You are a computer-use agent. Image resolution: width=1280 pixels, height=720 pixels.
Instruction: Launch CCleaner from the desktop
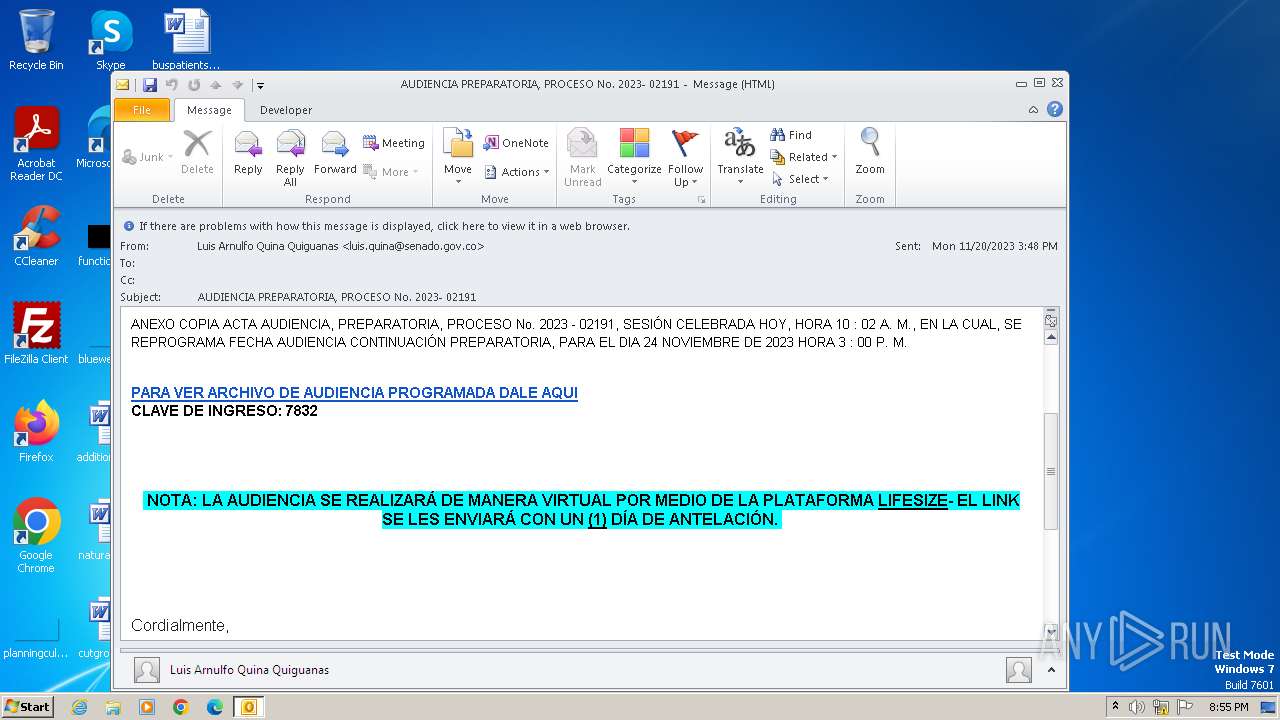(x=36, y=236)
